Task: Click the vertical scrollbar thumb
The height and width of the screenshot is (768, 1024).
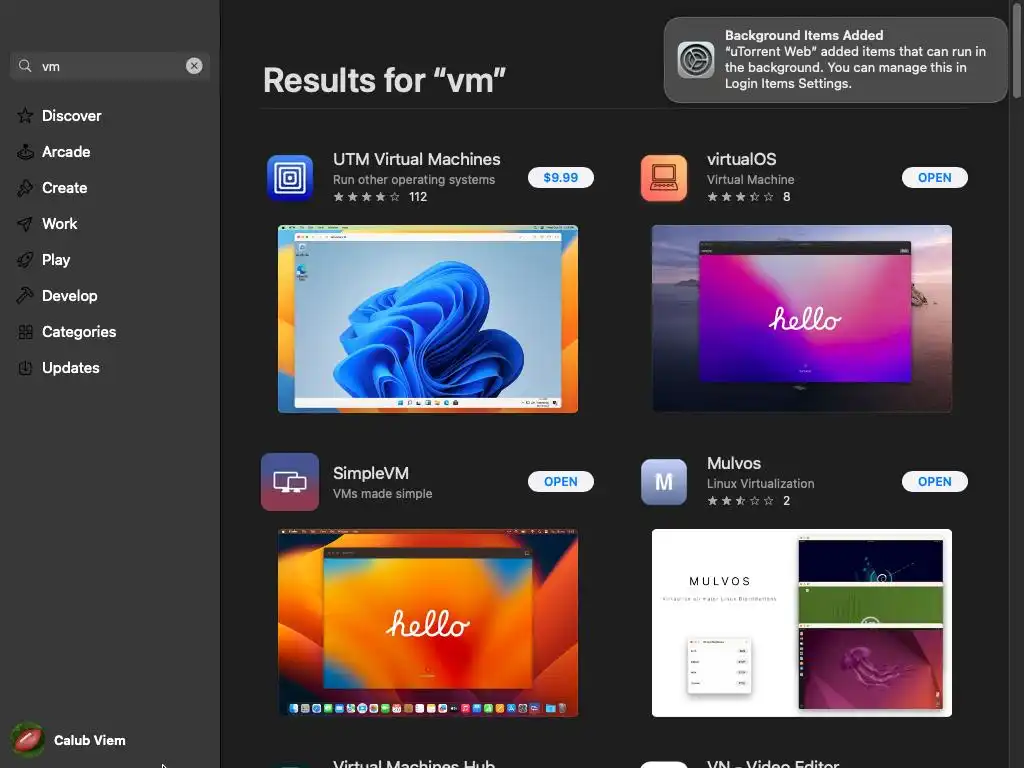Action: point(1017,51)
